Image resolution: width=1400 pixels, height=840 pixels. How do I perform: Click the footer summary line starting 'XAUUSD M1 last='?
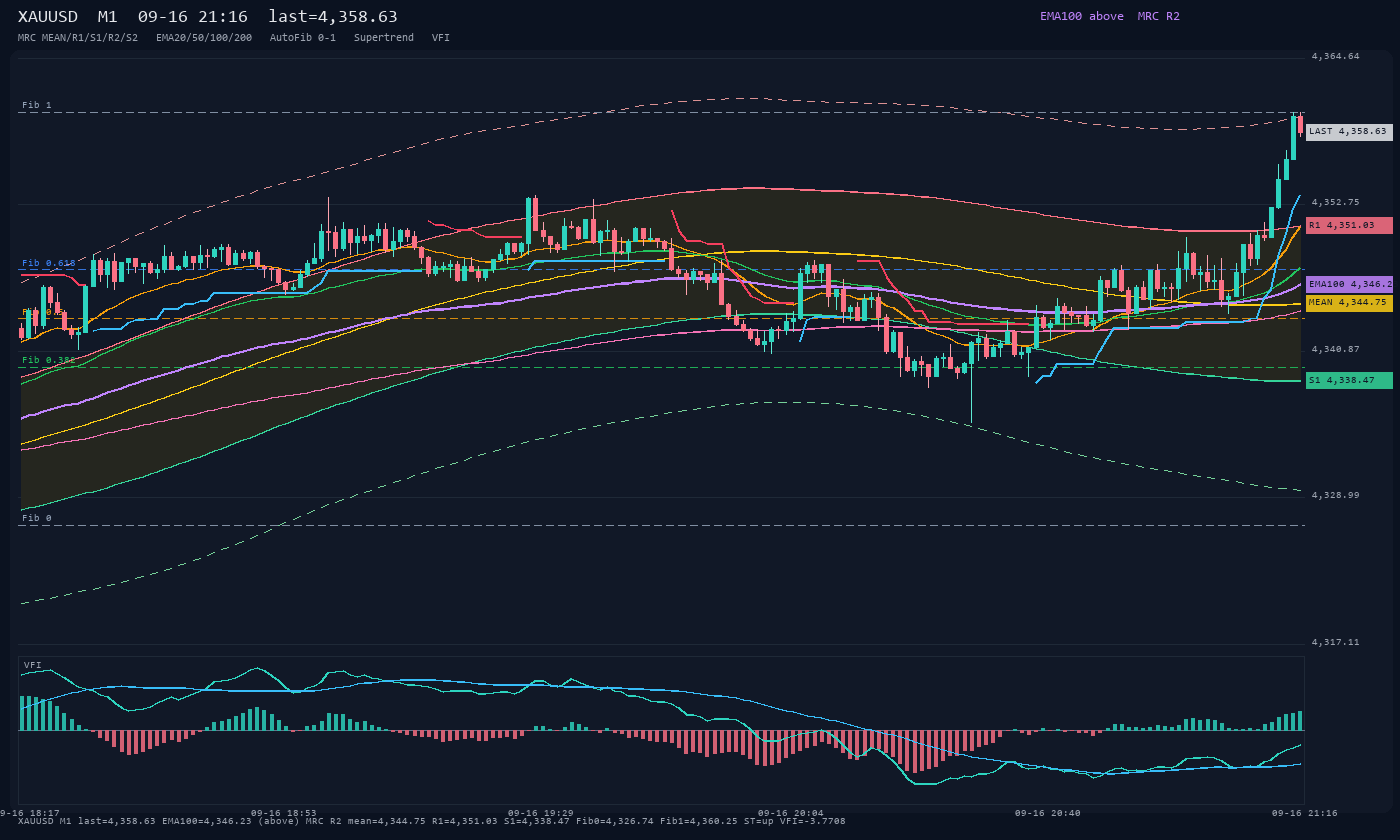point(431,821)
